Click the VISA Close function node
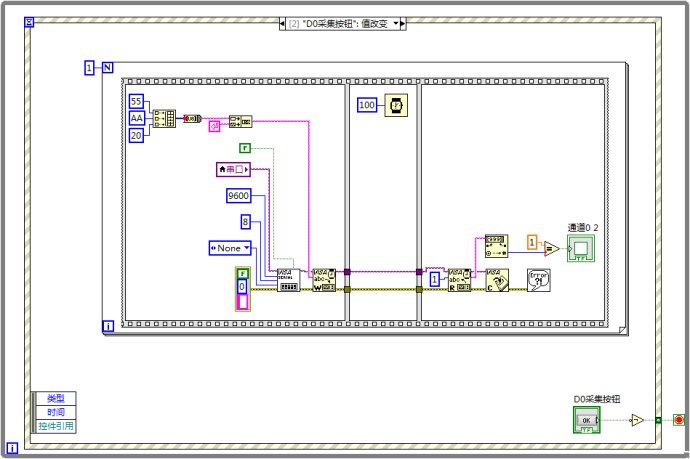The height and width of the screenshot is (459, 690). pyautogui.click(x=496, y=279)
